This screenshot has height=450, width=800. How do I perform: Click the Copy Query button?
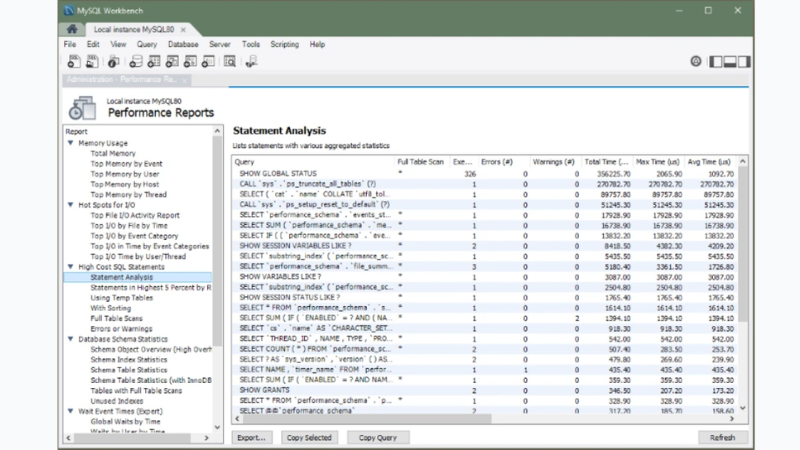click(x=378, y=437)
